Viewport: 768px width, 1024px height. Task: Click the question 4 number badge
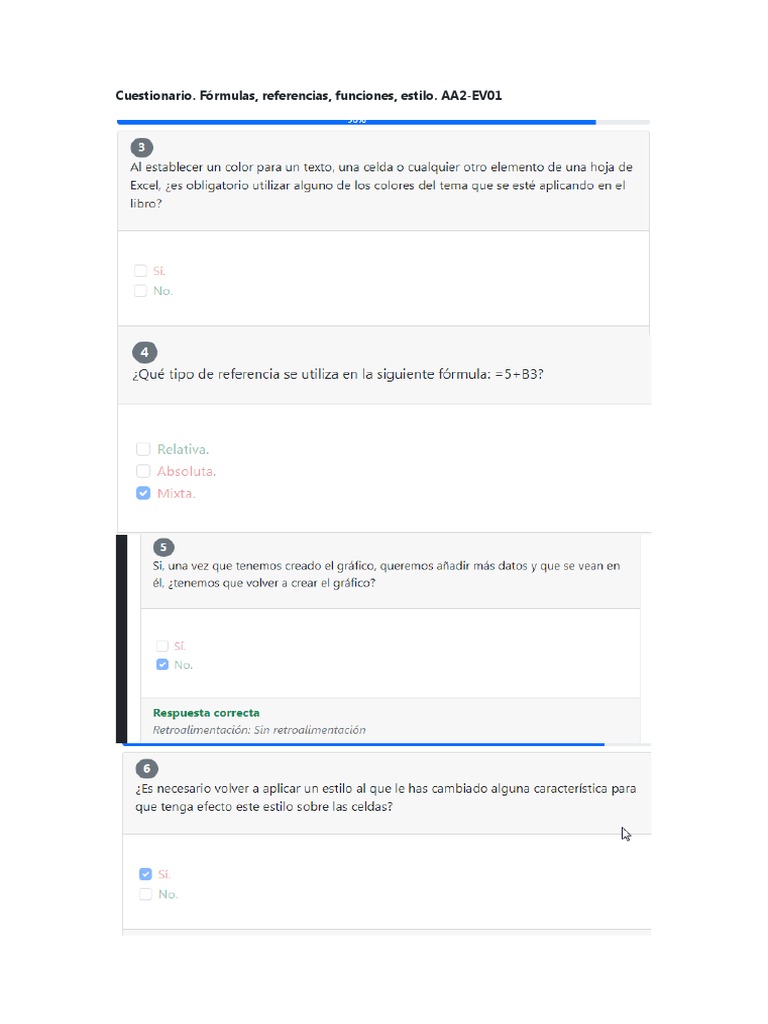[144, 352]
